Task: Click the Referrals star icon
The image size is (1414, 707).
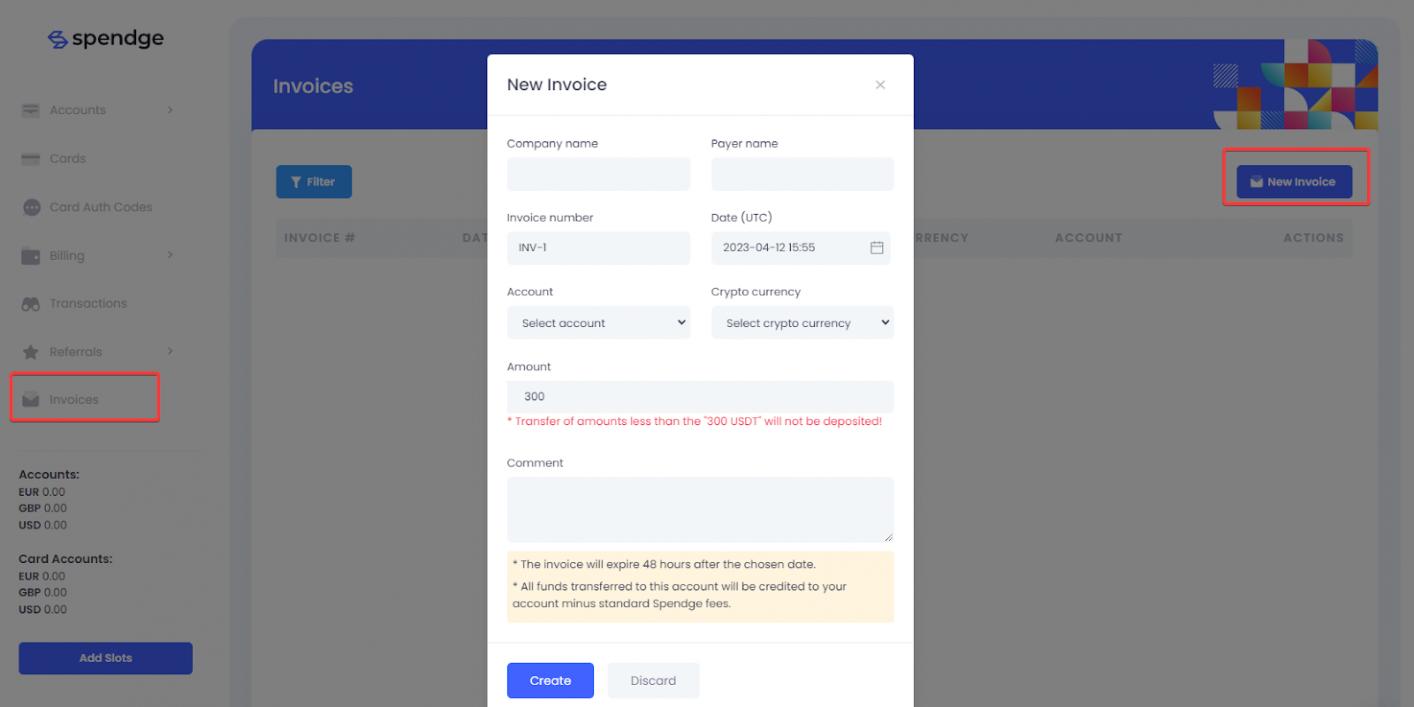Action: (x=31, y=352)
